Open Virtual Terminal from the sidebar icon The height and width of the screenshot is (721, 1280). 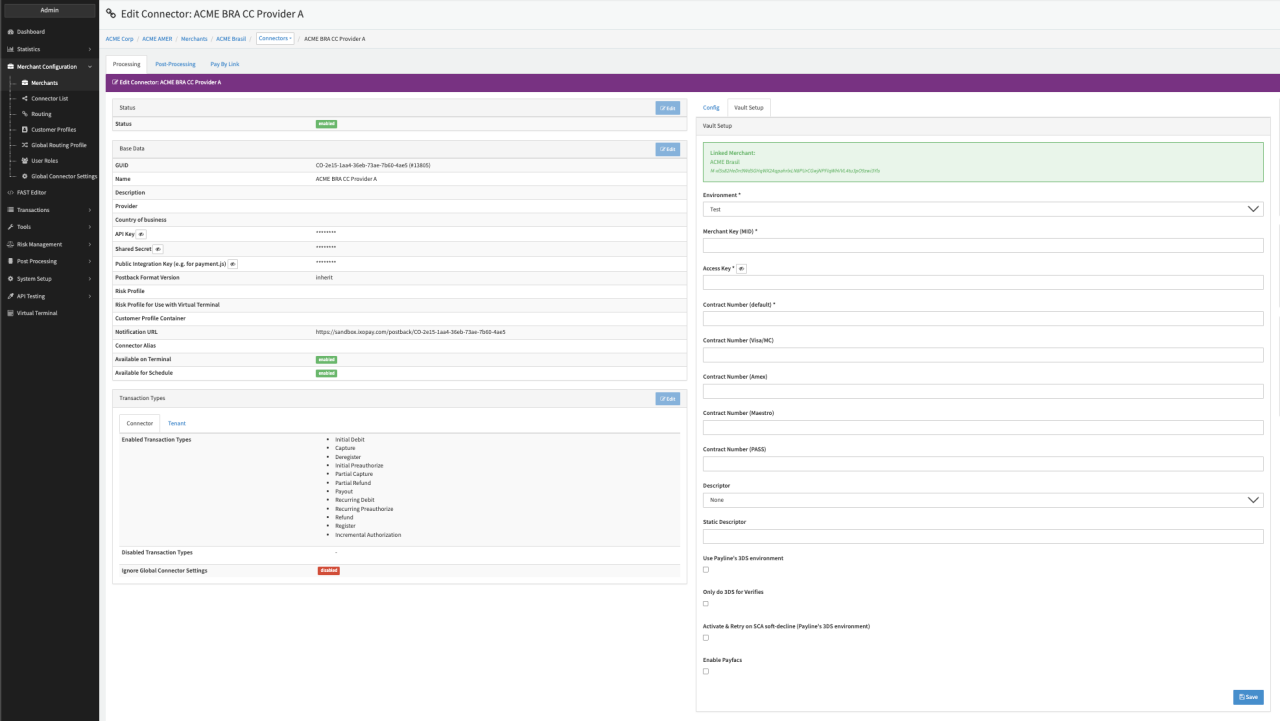coord(10,313)
